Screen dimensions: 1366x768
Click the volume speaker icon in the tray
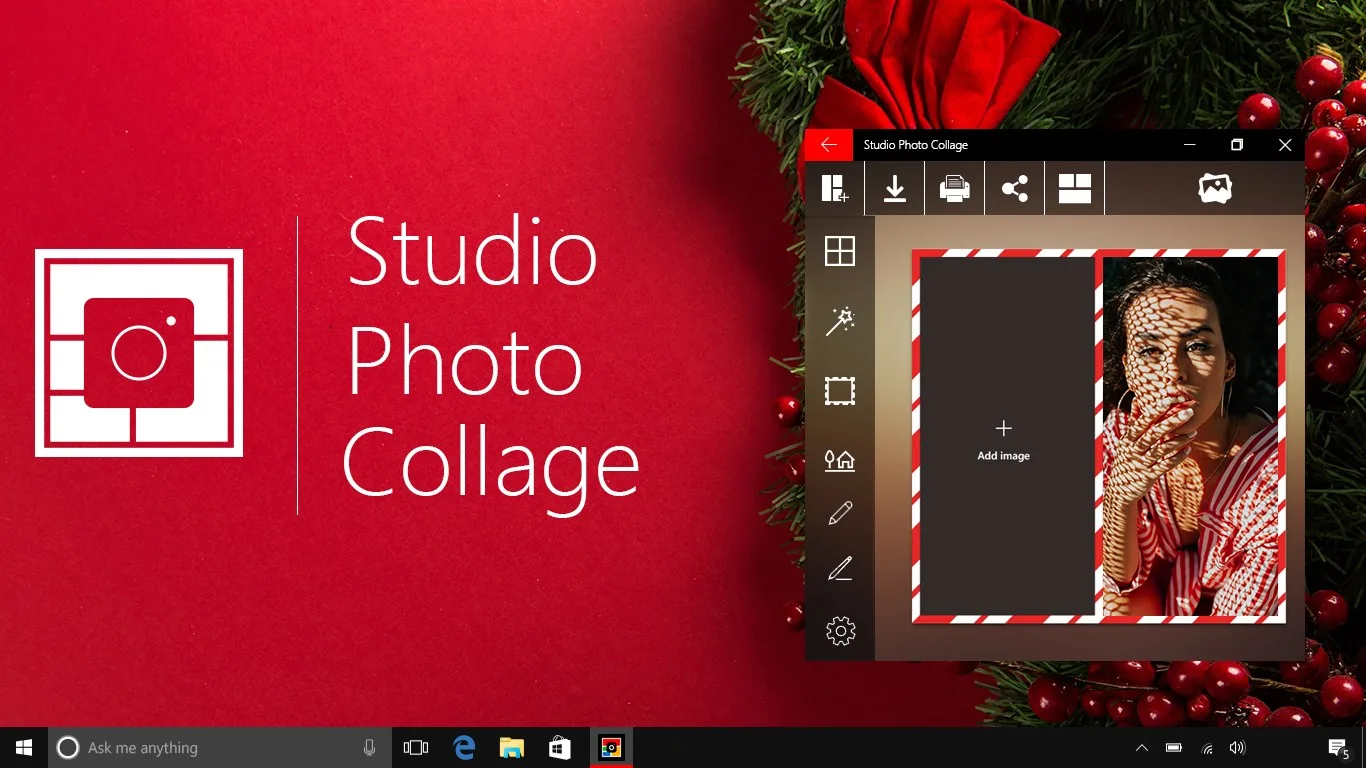[x=1237, y=747]
